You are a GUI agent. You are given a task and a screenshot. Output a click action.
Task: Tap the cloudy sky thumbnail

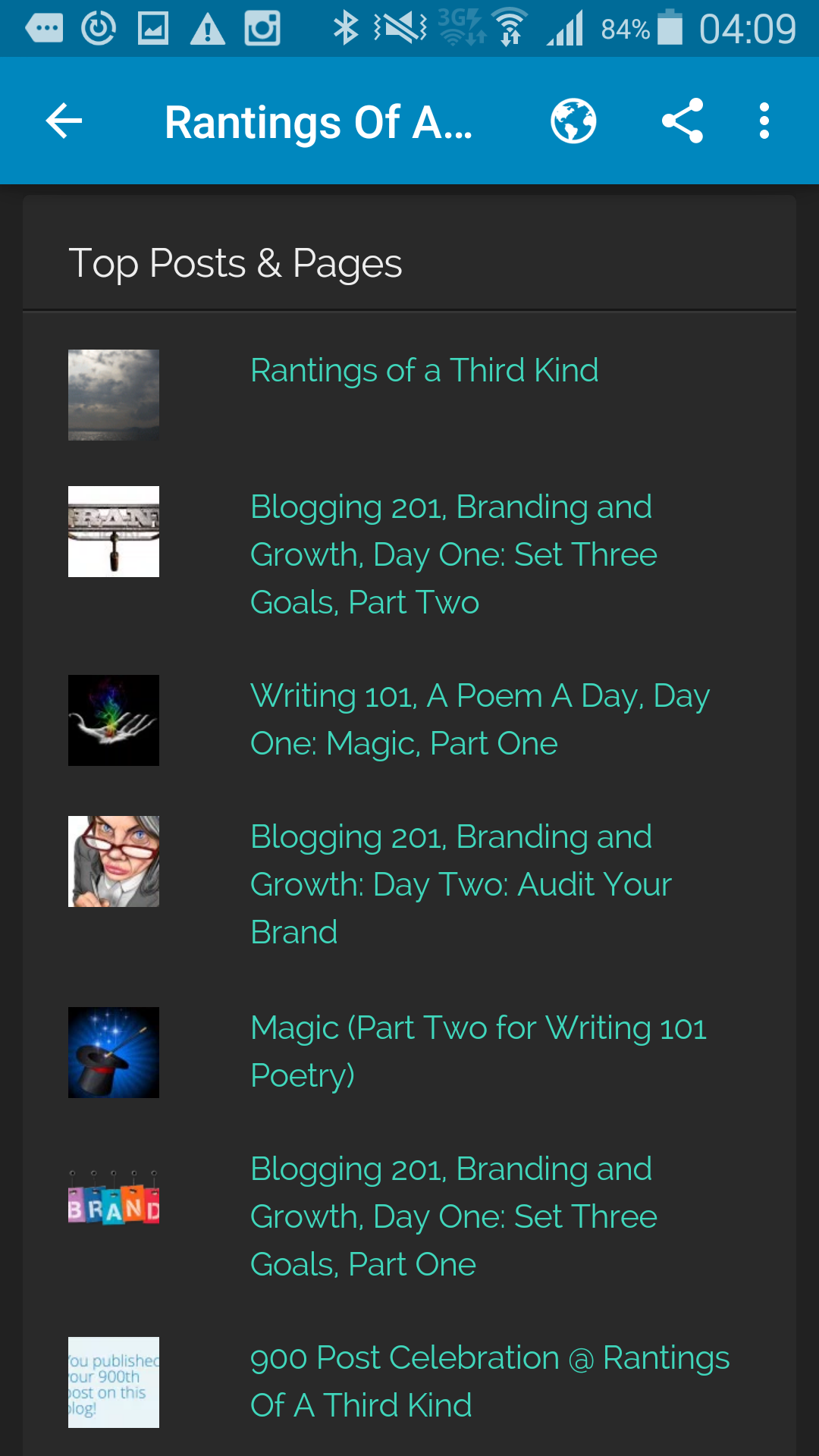click(x=114, y=395)
